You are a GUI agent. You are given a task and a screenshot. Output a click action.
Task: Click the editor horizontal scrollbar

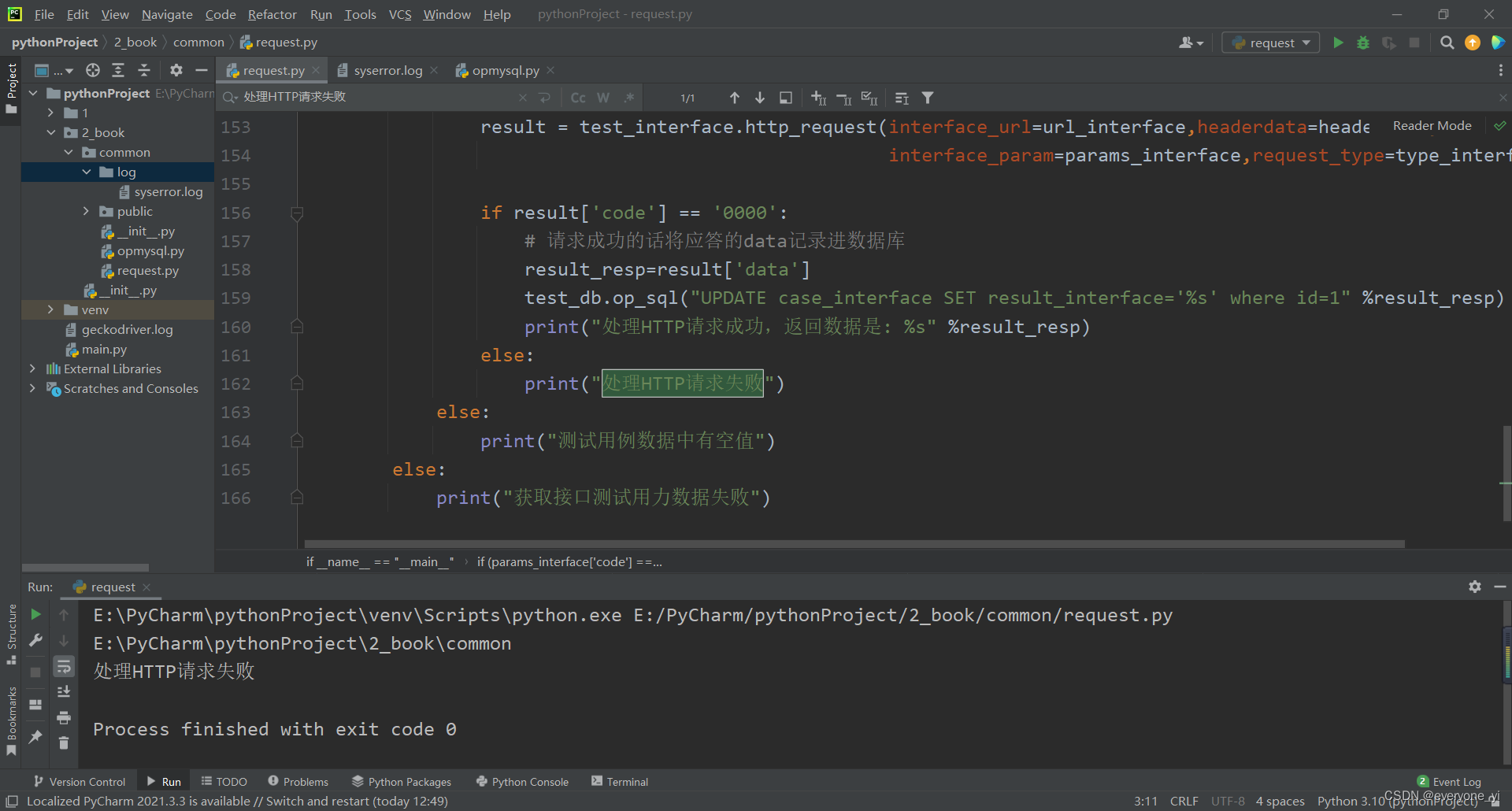click(854, 544)
